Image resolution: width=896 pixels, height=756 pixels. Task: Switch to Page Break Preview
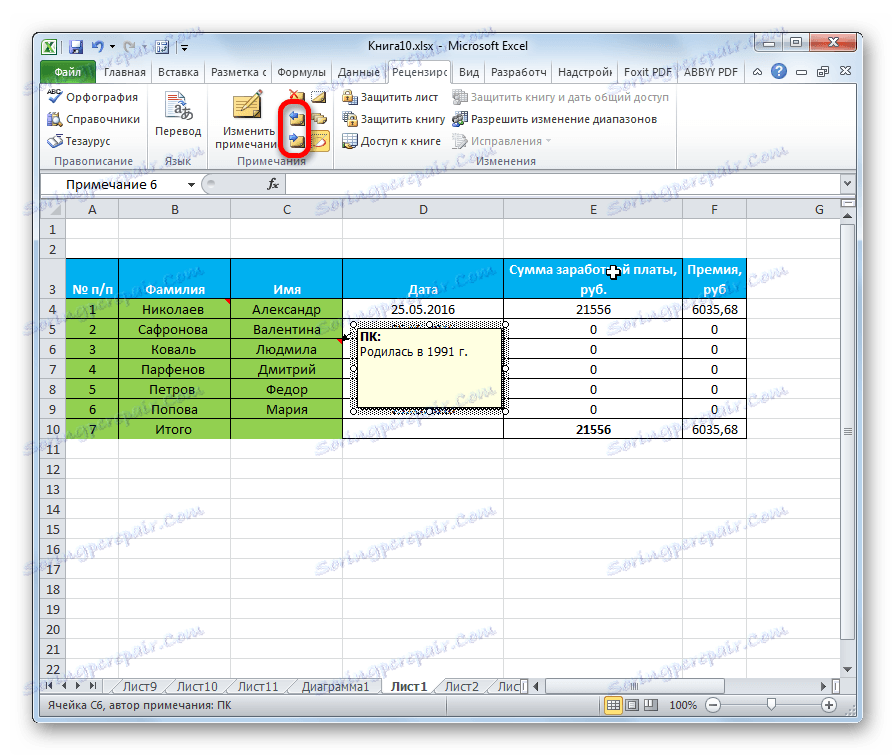pos(651,705)
